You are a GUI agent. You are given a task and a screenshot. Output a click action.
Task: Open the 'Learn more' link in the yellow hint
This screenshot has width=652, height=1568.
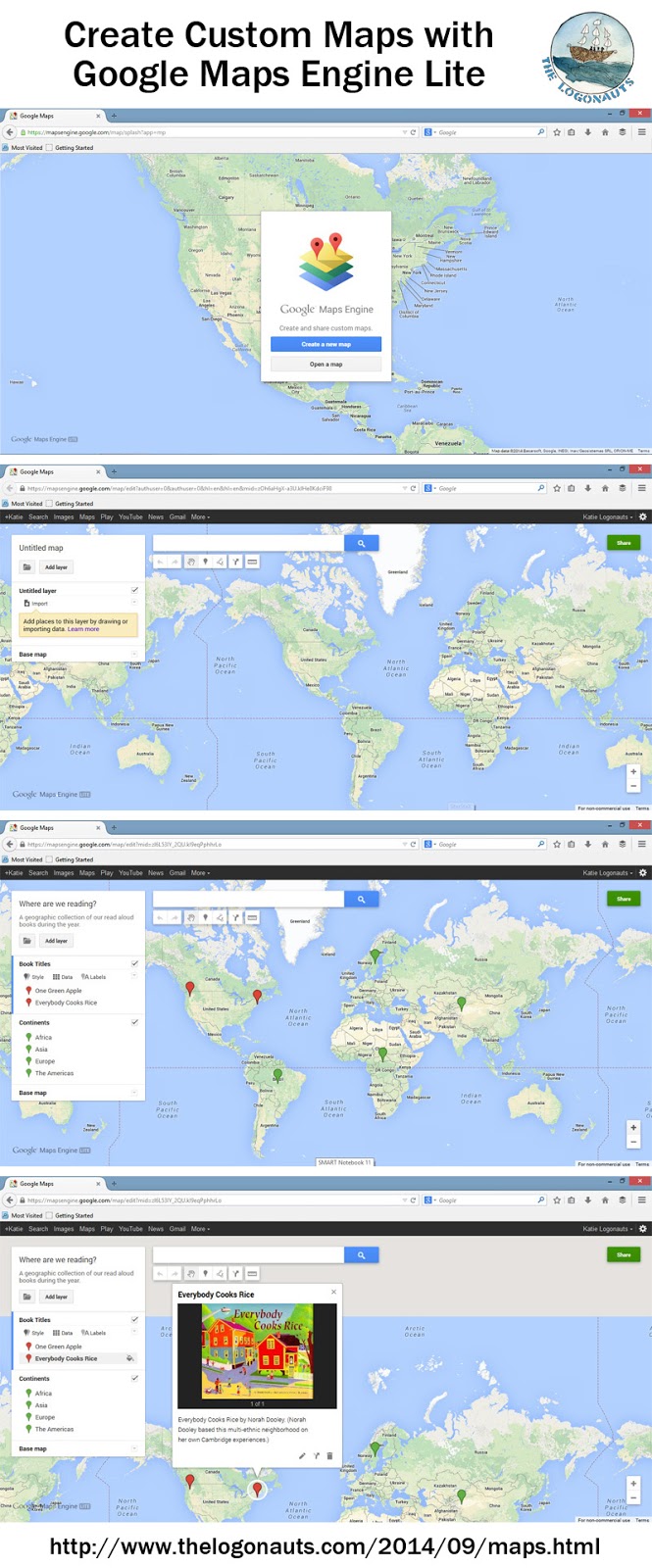[x=83, y=629]
